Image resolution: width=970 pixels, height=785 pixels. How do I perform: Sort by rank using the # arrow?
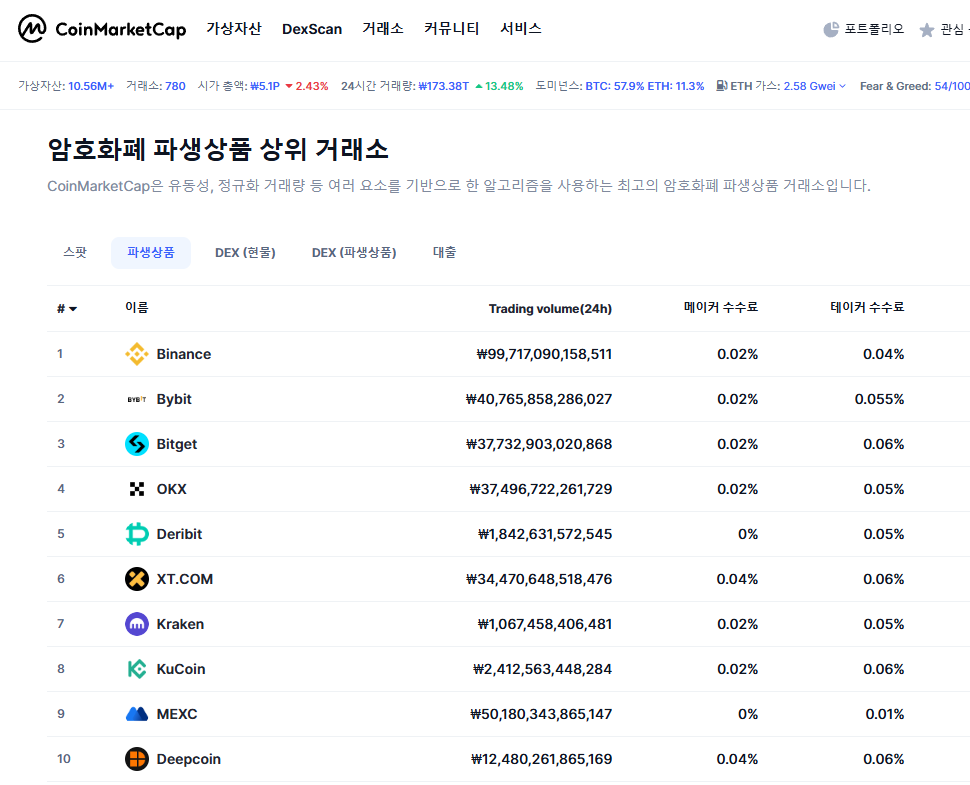point(73,309)
